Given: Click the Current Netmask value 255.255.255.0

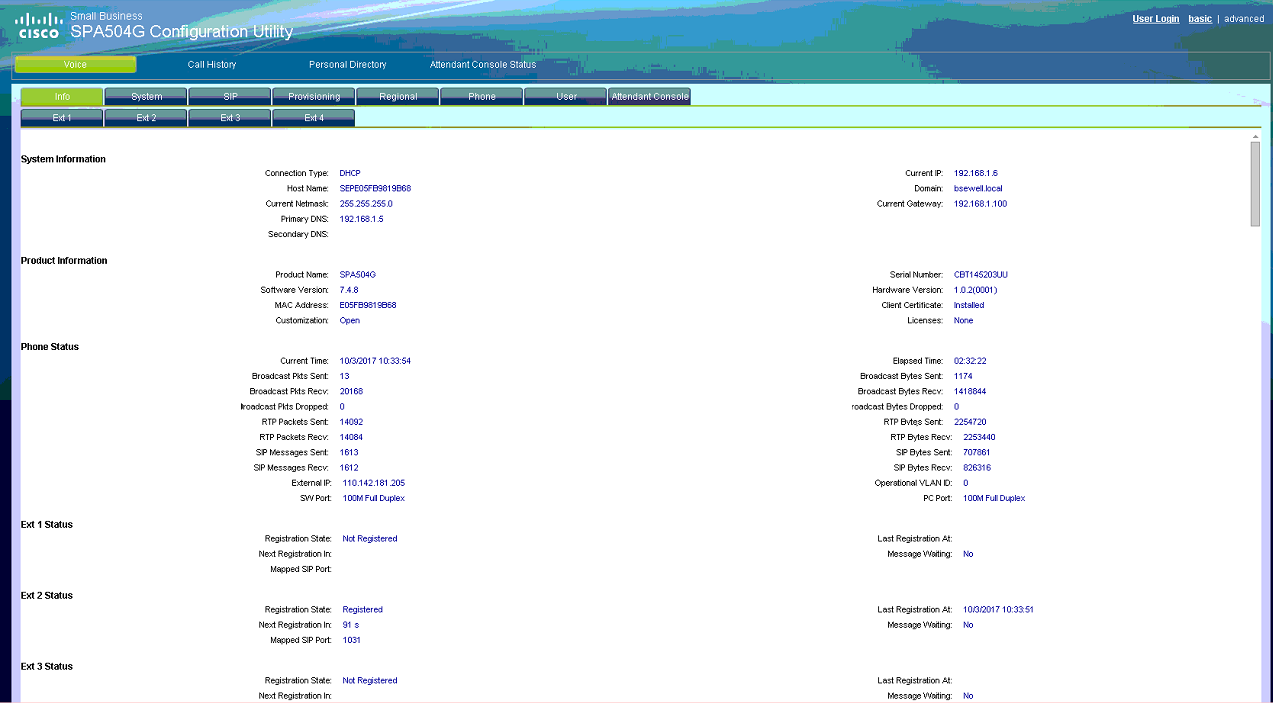Looking at the screenshot, I should click(366, 204).
